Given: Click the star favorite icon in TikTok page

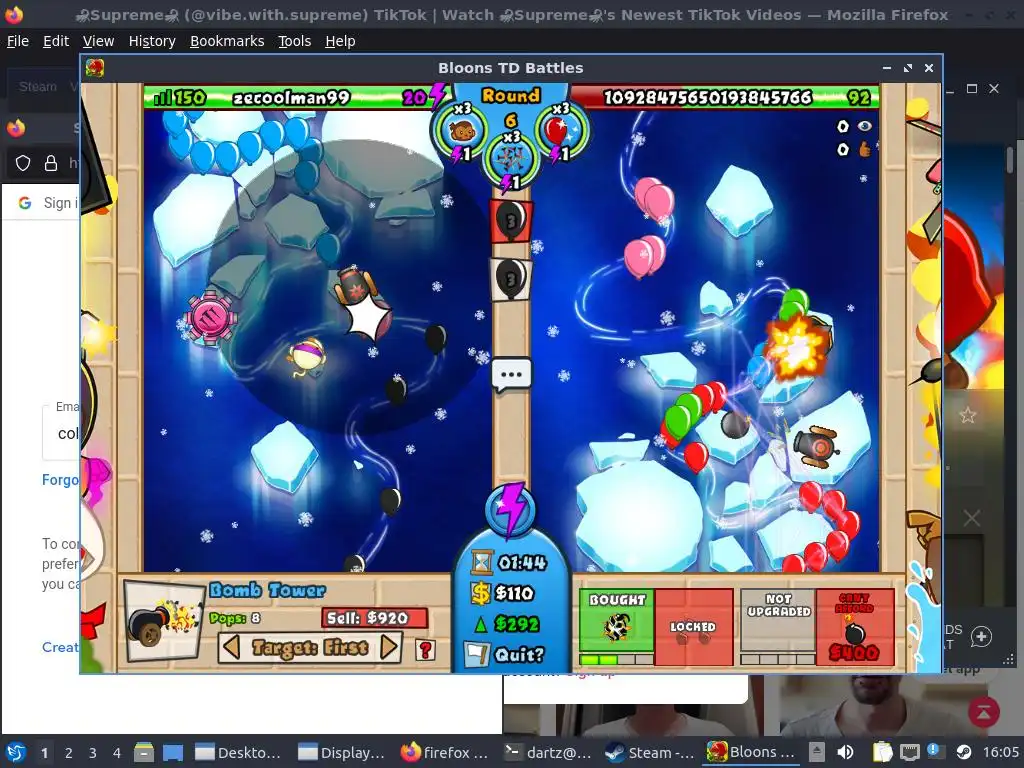Looking at the screenshot, I should coord(967,415).
